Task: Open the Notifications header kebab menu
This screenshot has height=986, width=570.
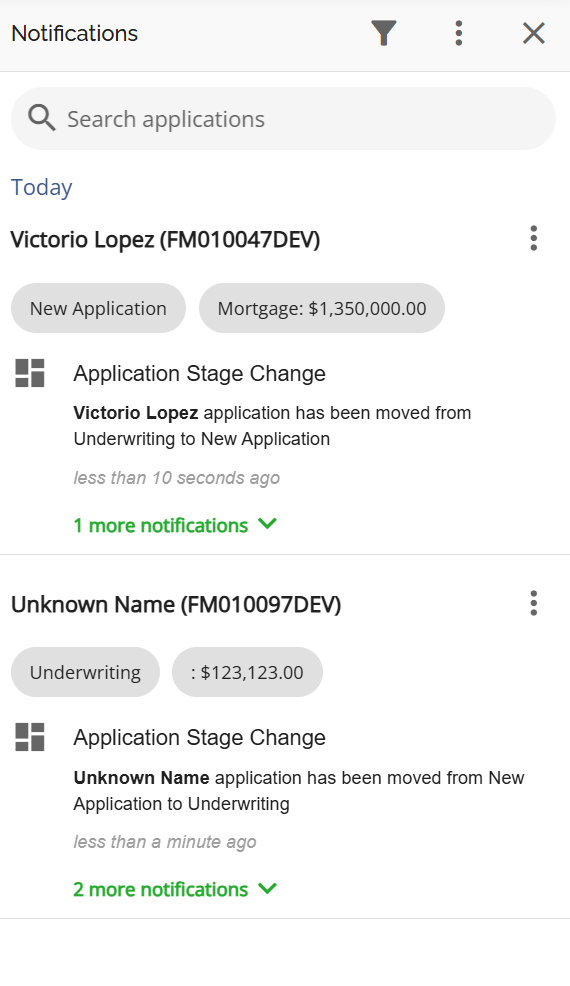Action: pyautogui.click(x=459, y=33)
